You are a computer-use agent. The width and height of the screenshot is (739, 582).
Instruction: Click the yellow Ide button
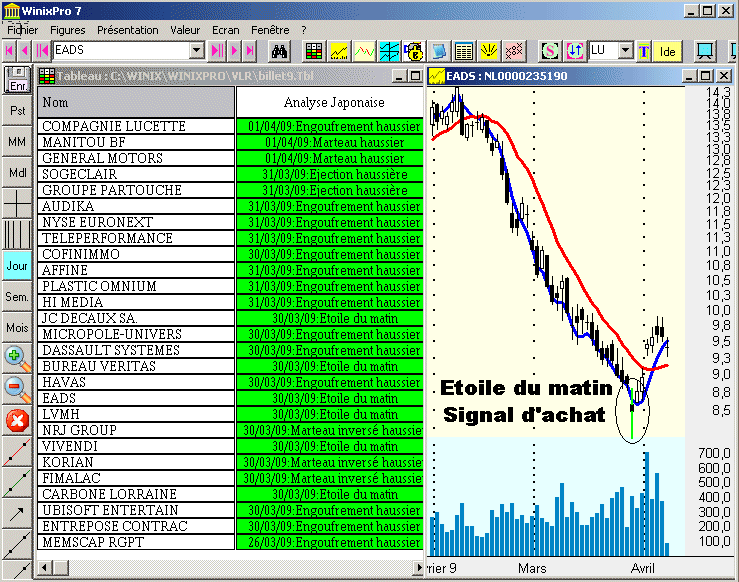pyautogui.click(x=667, y=51)
